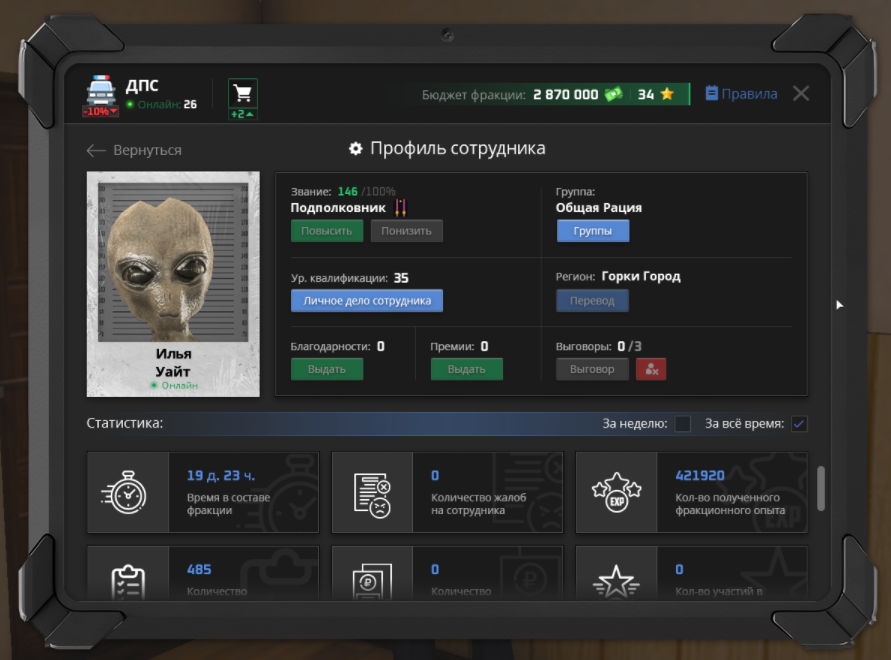Screen dimensions: 891x660
Task: Click the ДПС police car icon
Action: [x=101, y=90]
